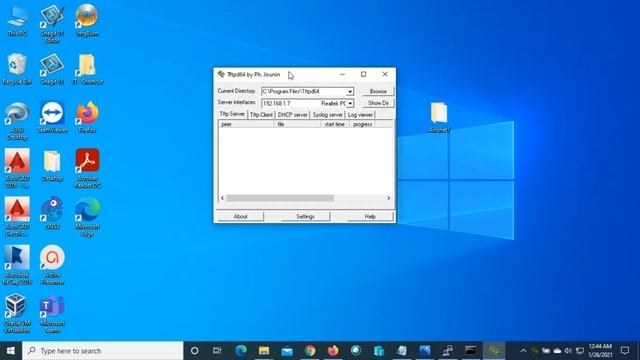
Task: Launch the Active Presenter desktop shortcut
Action: tap(52, 265)
